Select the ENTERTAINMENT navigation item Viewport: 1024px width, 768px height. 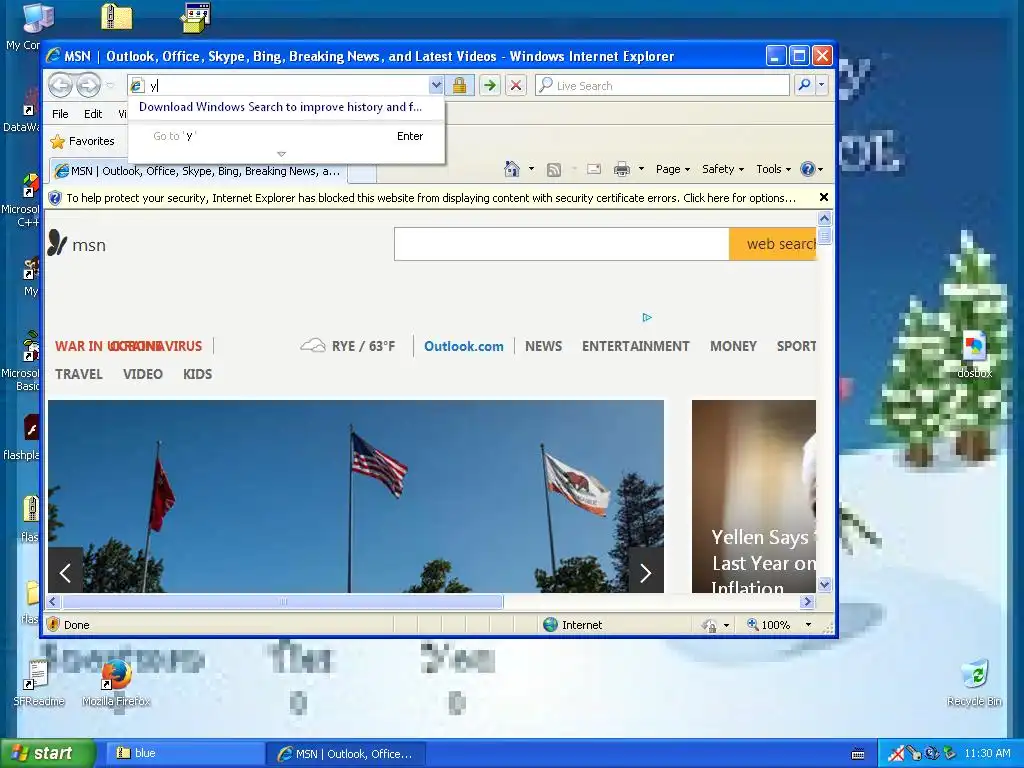pyautogui.click(x=635, y=346)
